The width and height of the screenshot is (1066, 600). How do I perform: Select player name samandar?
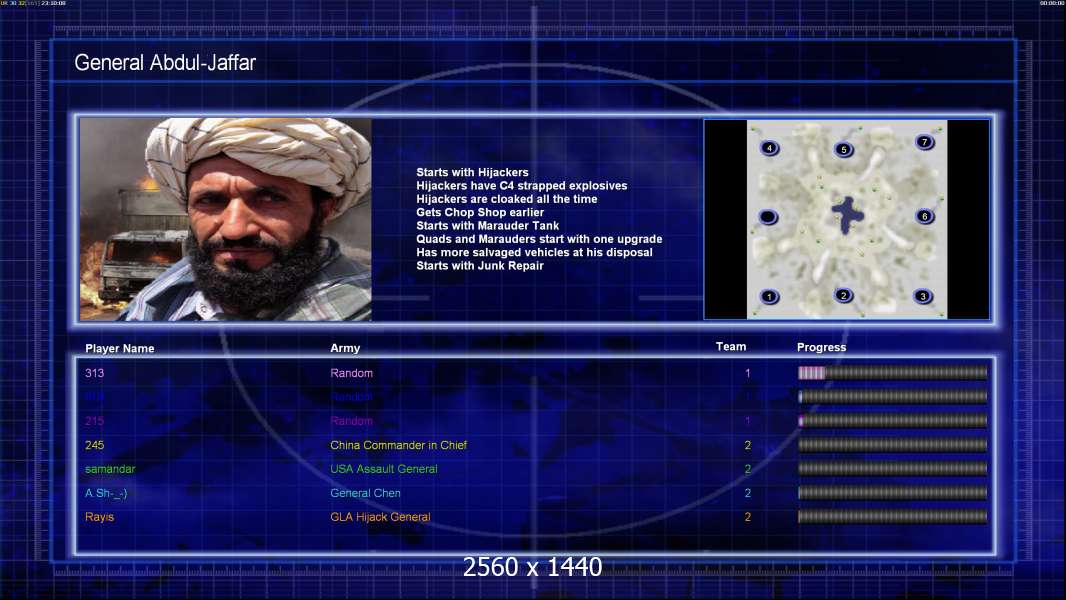click(x=110, y=469)
